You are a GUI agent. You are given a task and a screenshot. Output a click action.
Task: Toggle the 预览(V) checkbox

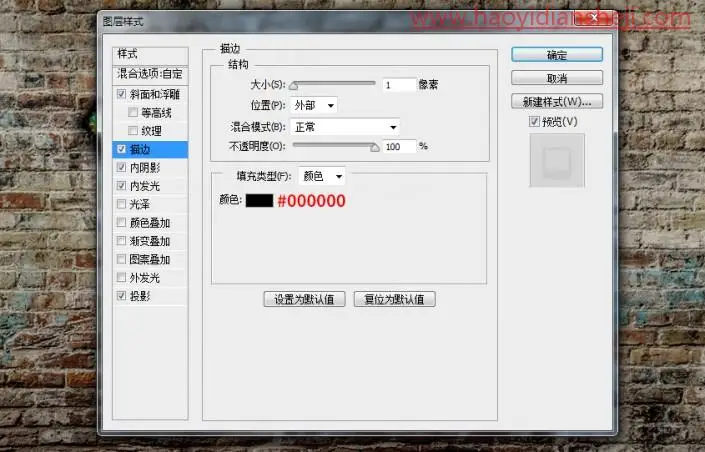coord(534,121)
